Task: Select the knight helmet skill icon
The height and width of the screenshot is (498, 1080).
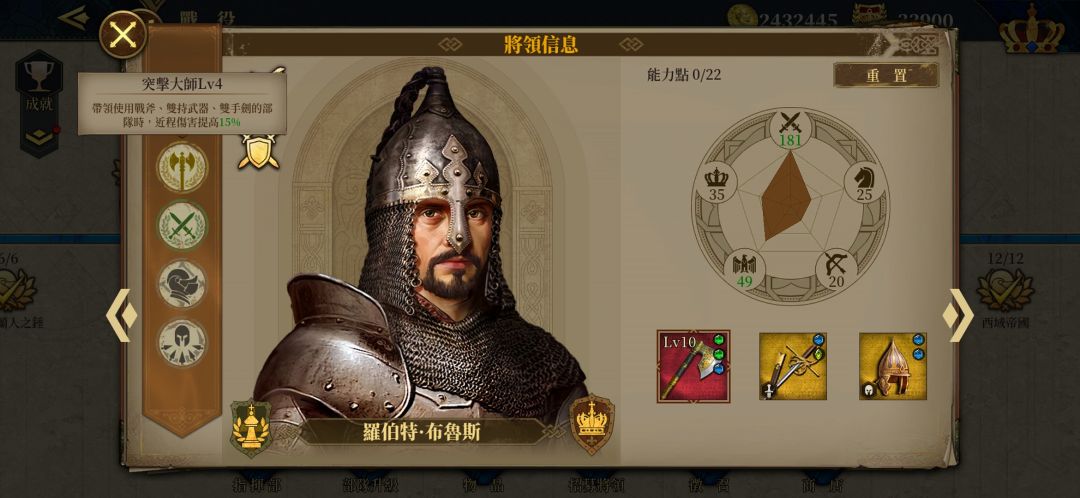Action: (x=182, y=284)
